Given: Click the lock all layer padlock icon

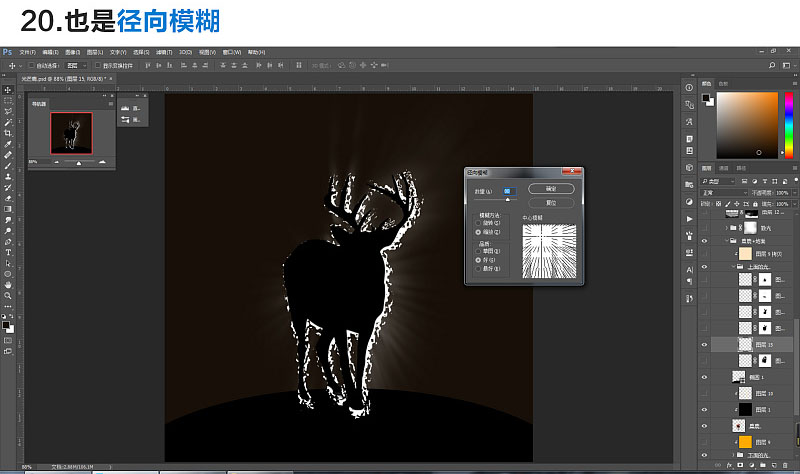Looking at the screenshot, I should 755,204.
